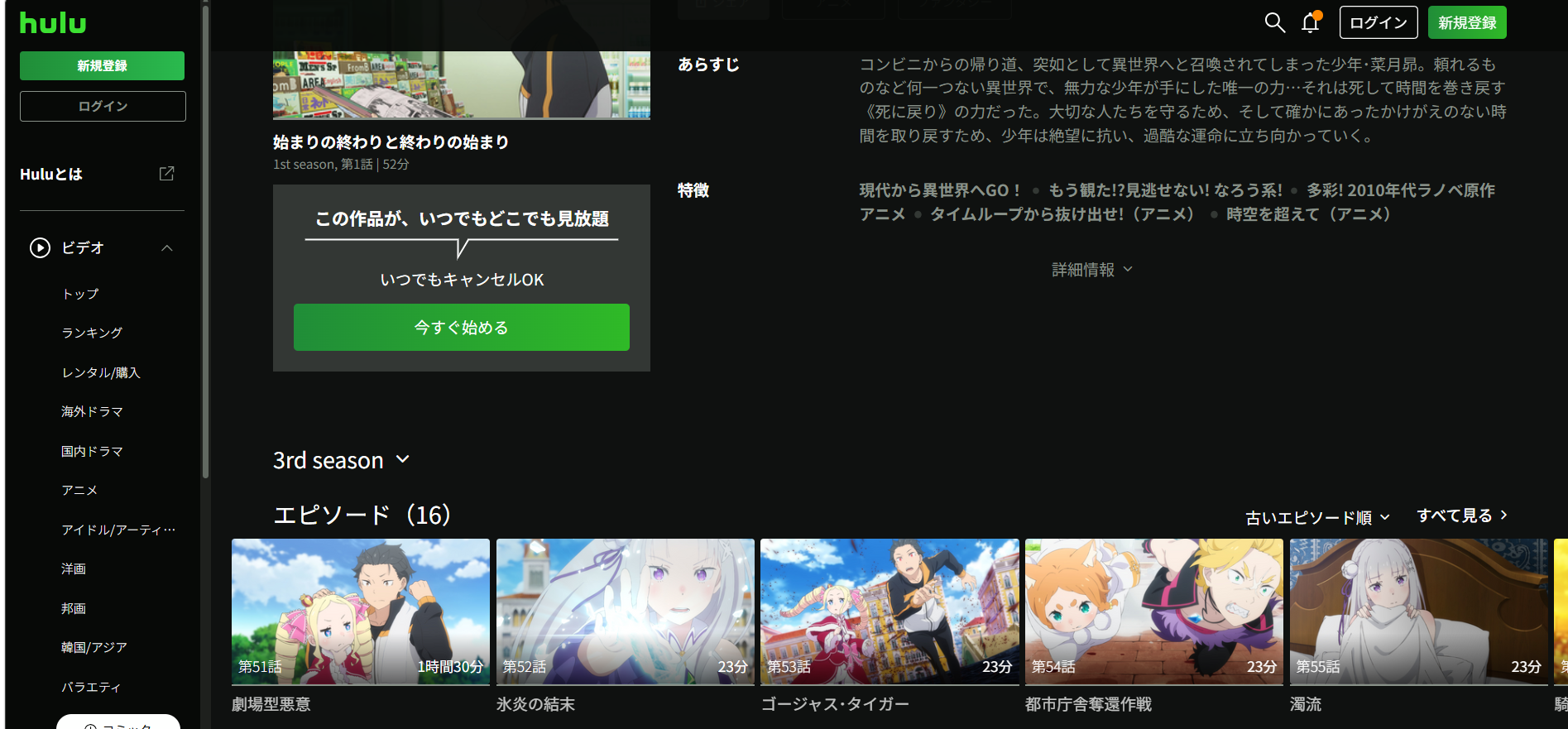Open episode 第54話 thumbnail 都市庁舎奪還作戦
Viewport: 1568px width, 729px height.
click(1154, 611)
